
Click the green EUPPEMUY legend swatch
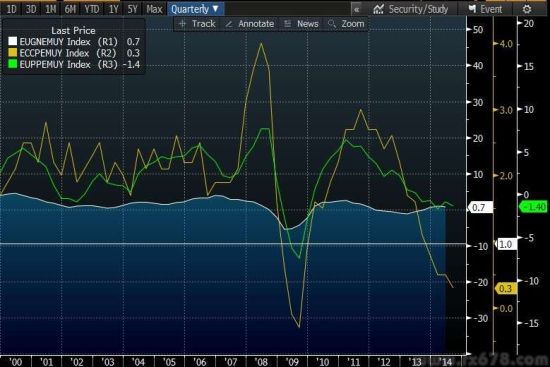click(x=12, y=64)
